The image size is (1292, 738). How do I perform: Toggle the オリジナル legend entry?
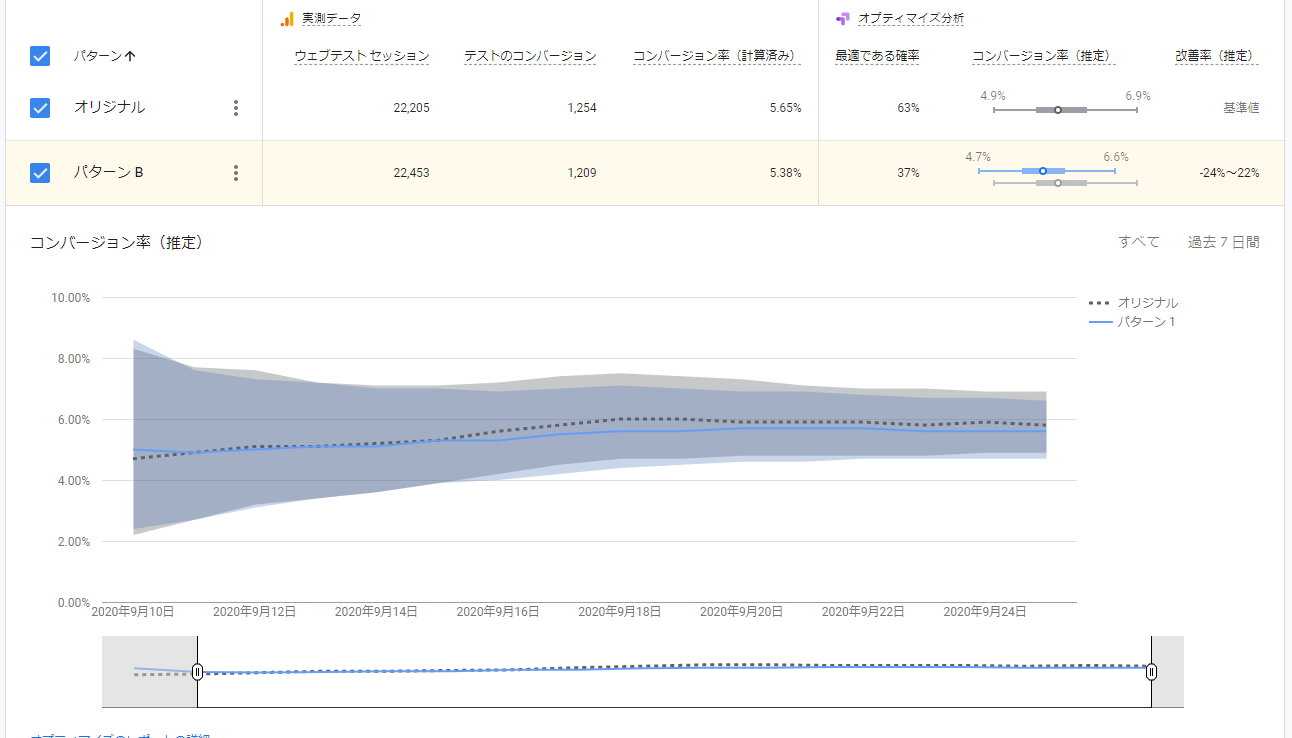coord(1133,302)
